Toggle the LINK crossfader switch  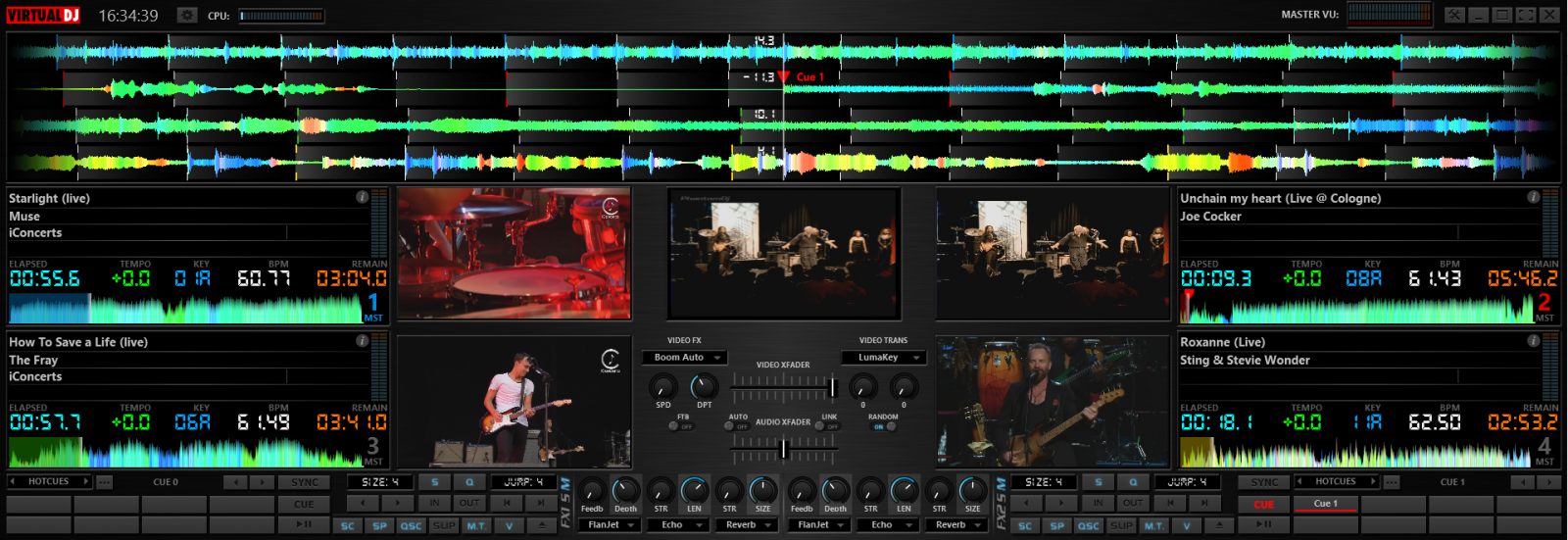pyautogui.click(x=826, y=426)
